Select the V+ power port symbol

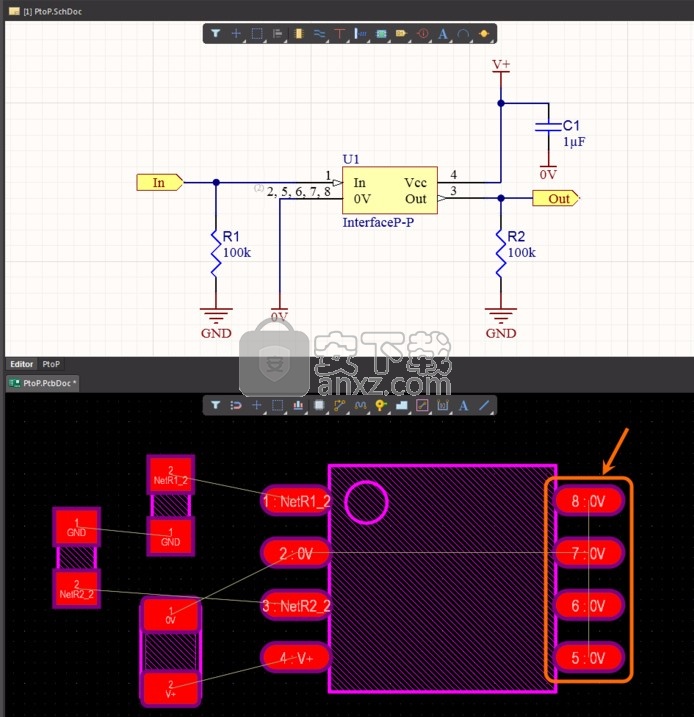tap(501, 70)
